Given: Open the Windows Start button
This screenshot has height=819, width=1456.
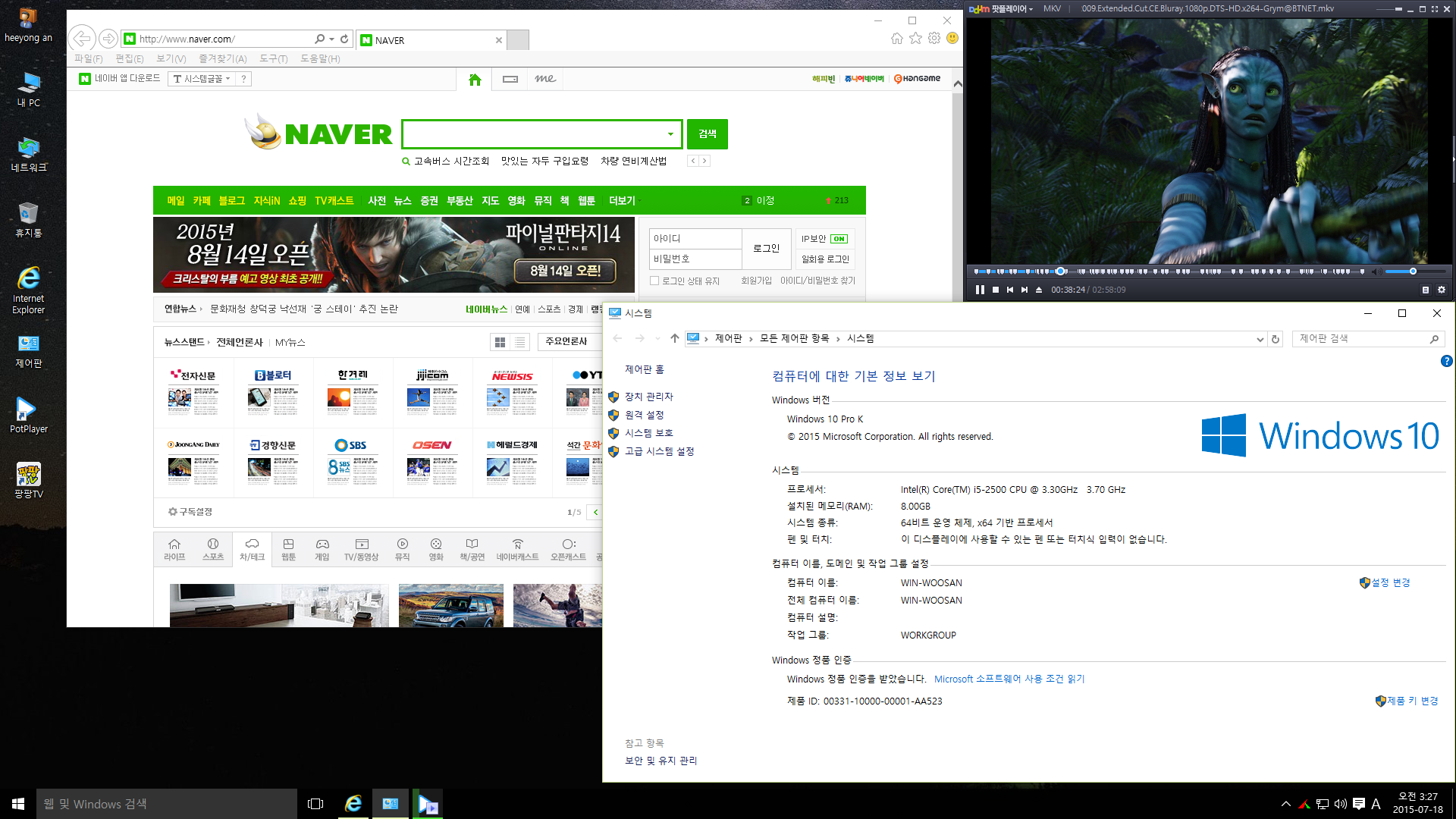Looking at the screenshot, I should (x=18, y=804).
